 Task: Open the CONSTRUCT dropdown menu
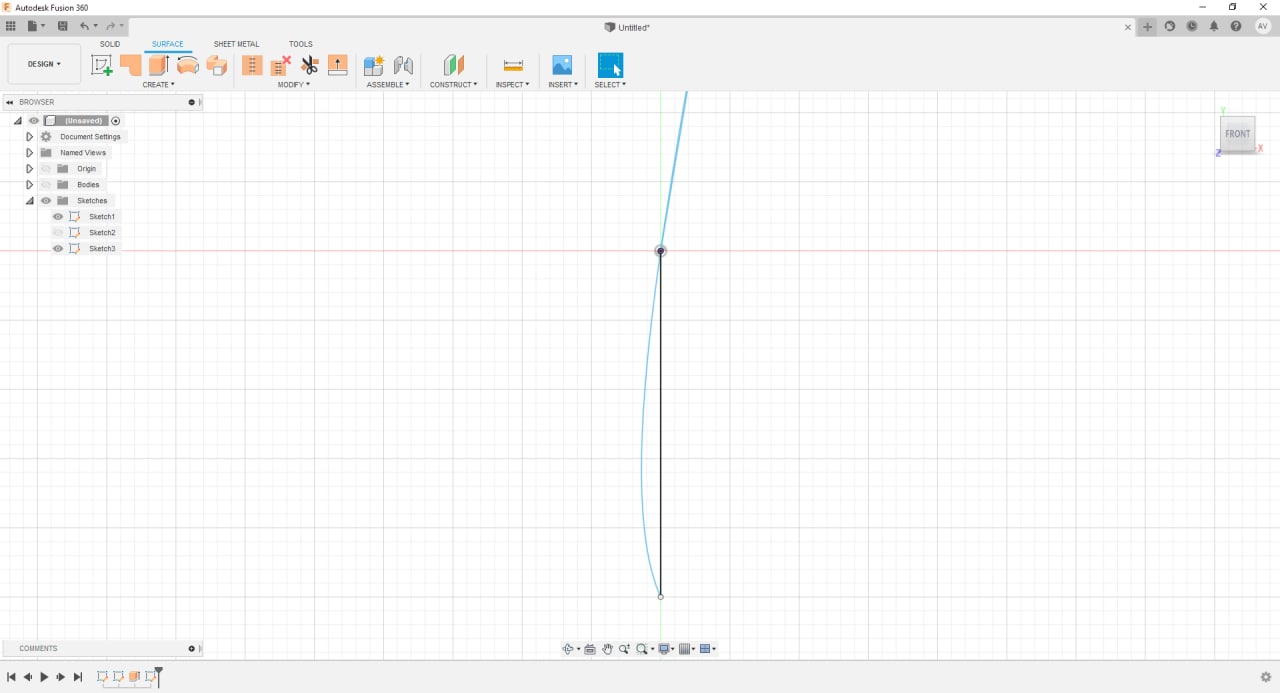coord(454,85)
